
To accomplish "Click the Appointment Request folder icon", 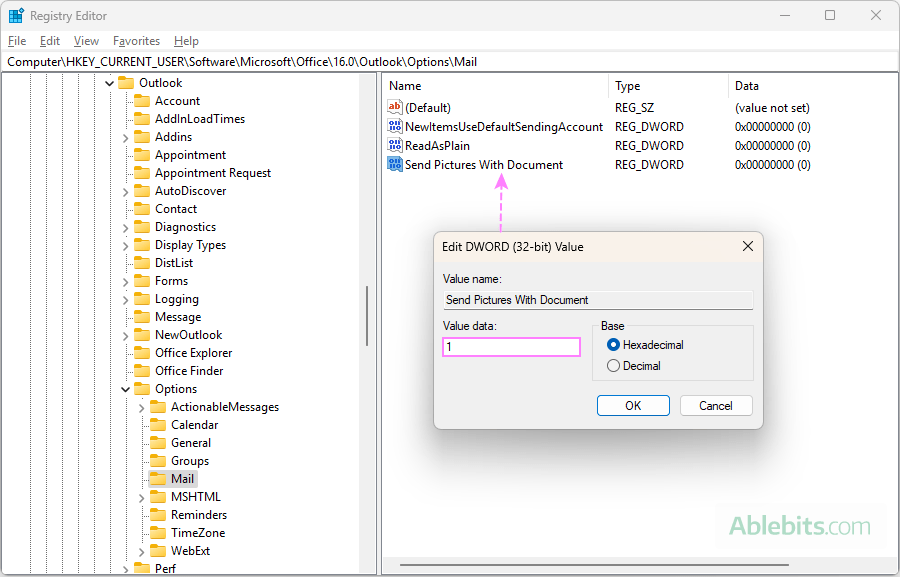I will click(142, 173).
